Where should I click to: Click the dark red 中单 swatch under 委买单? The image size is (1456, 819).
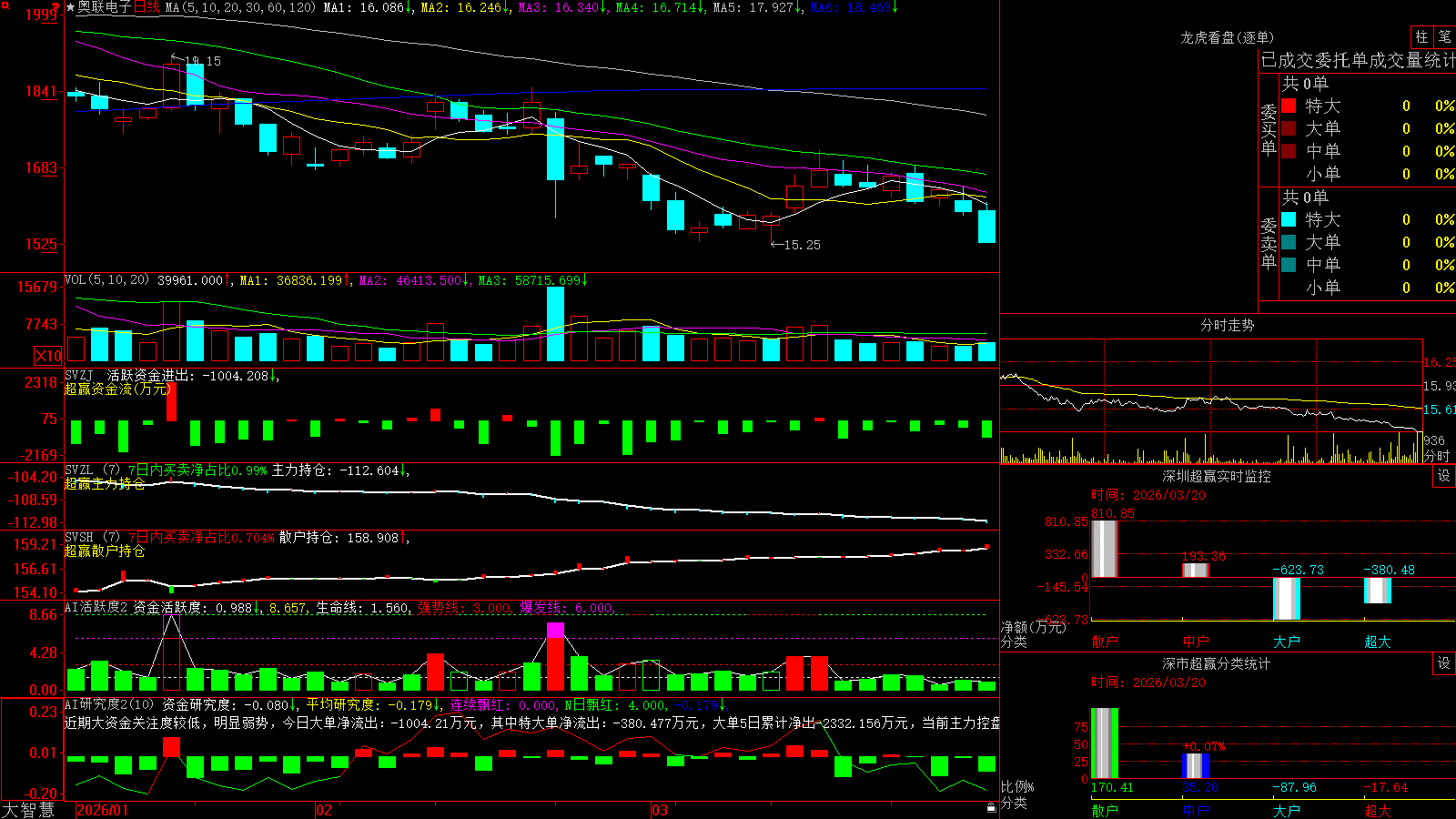[1289, 151]
